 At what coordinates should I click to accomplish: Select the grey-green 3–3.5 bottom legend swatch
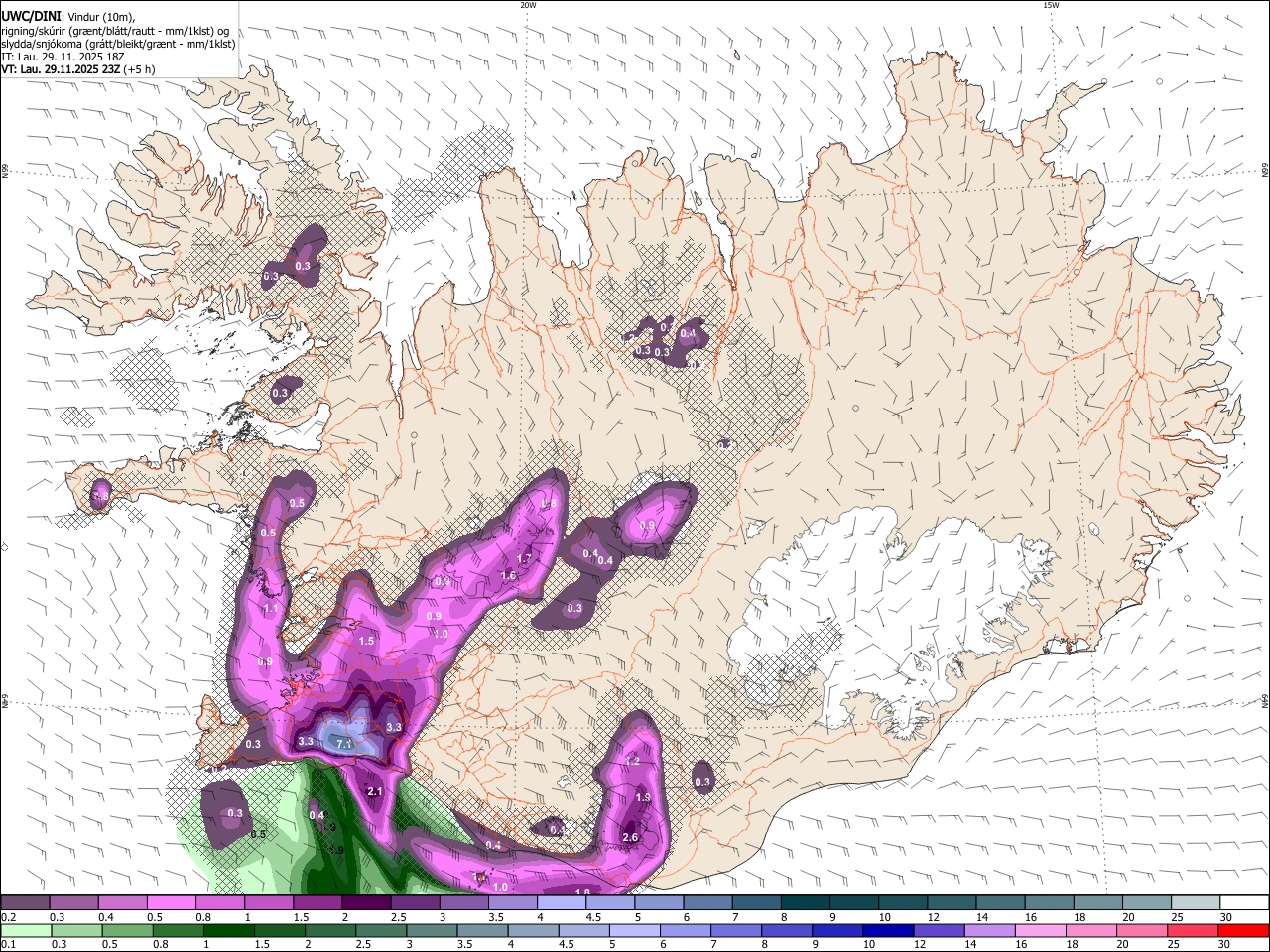431,930
